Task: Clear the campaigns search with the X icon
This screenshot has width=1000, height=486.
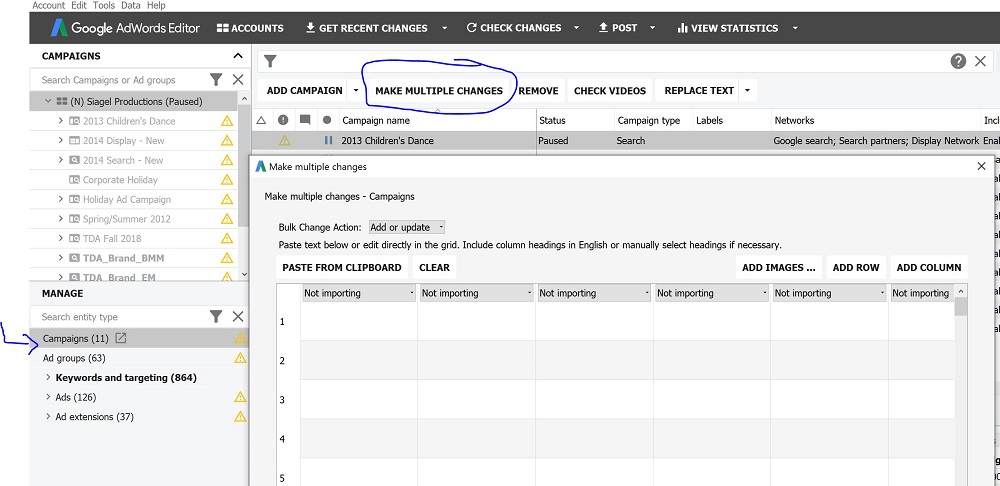Action: [238, 80]
